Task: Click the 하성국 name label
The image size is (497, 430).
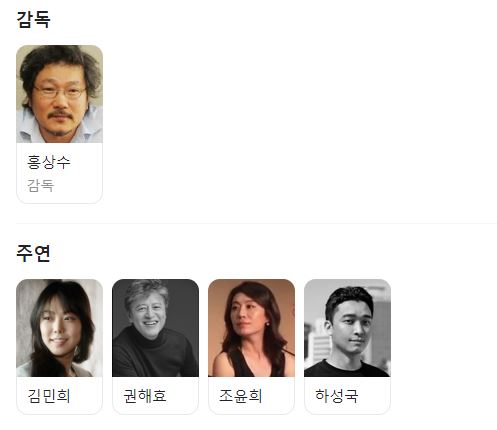Action: pos(337,396)
